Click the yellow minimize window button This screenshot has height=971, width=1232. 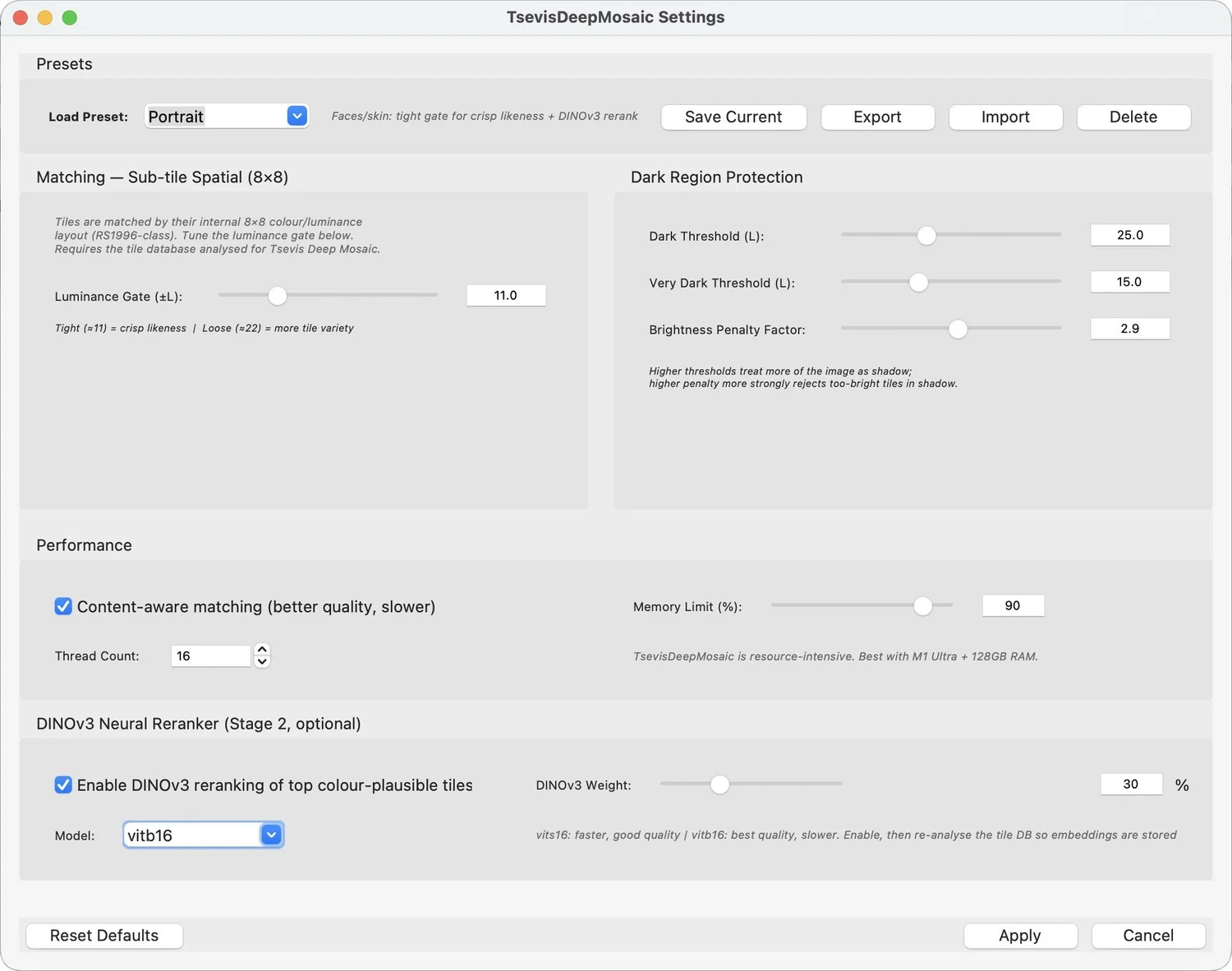(x=45, y=17)
